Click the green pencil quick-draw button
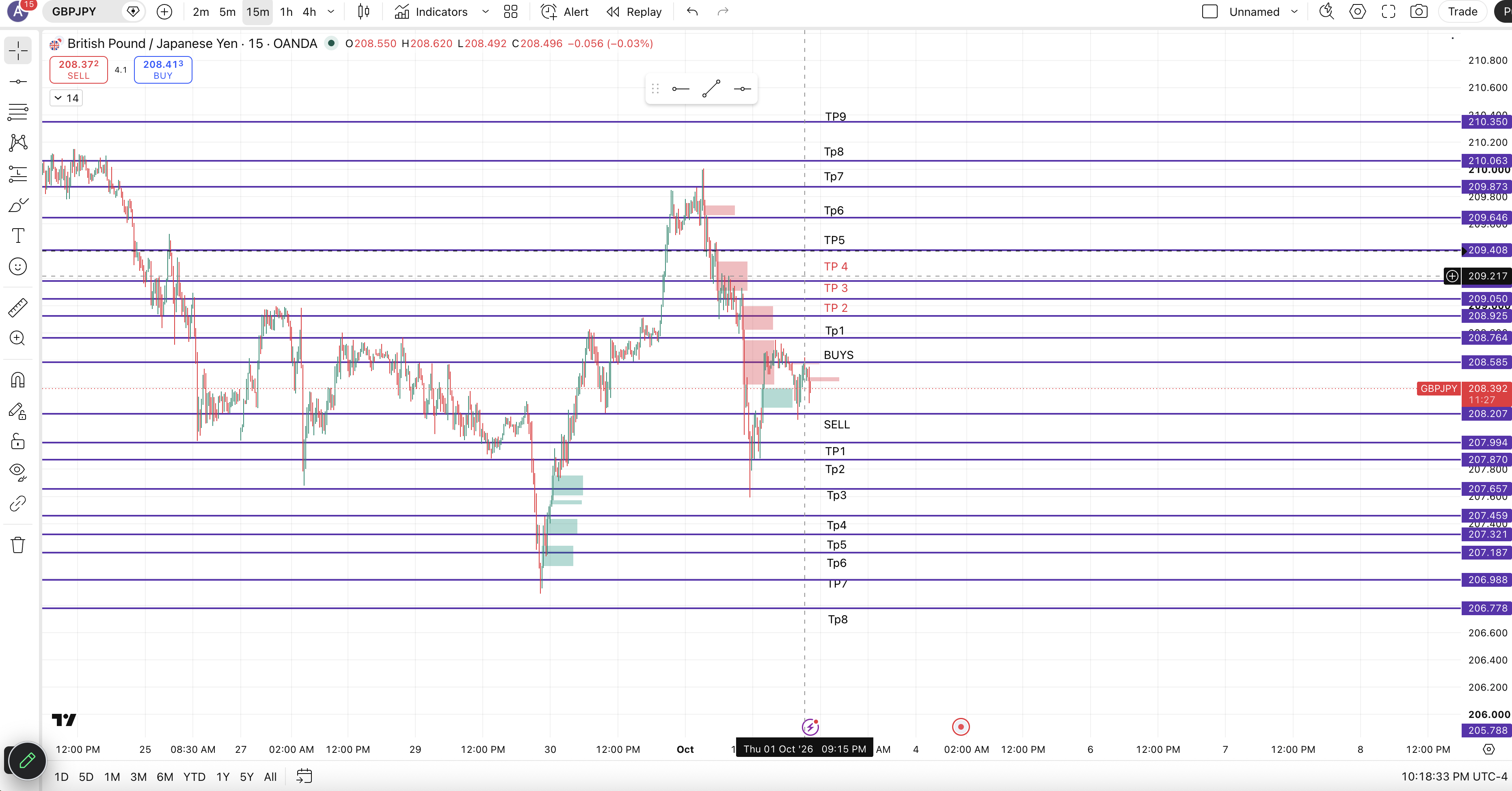Image resolution: width=1512 pixels, height=791 pixels. 27,761
